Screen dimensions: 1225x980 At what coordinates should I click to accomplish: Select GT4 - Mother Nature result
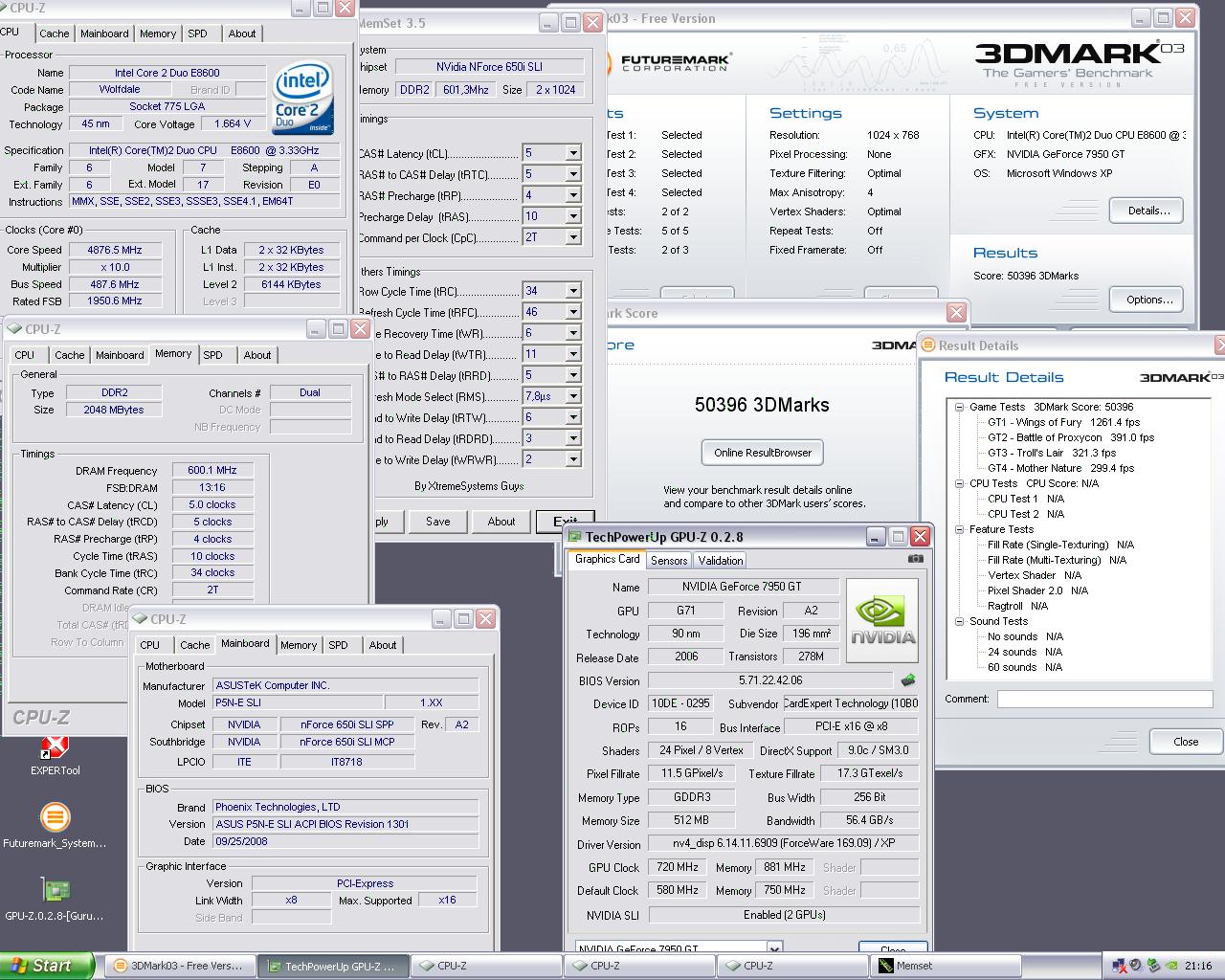(x=1060, y=468)
